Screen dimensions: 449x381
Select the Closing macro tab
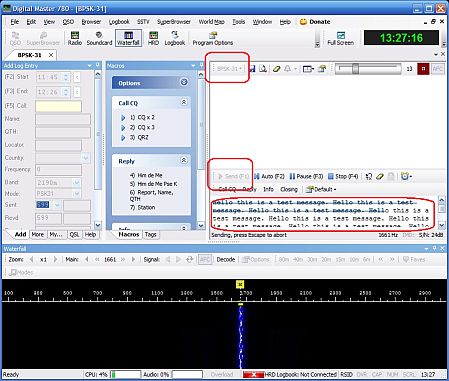(289, 189)
